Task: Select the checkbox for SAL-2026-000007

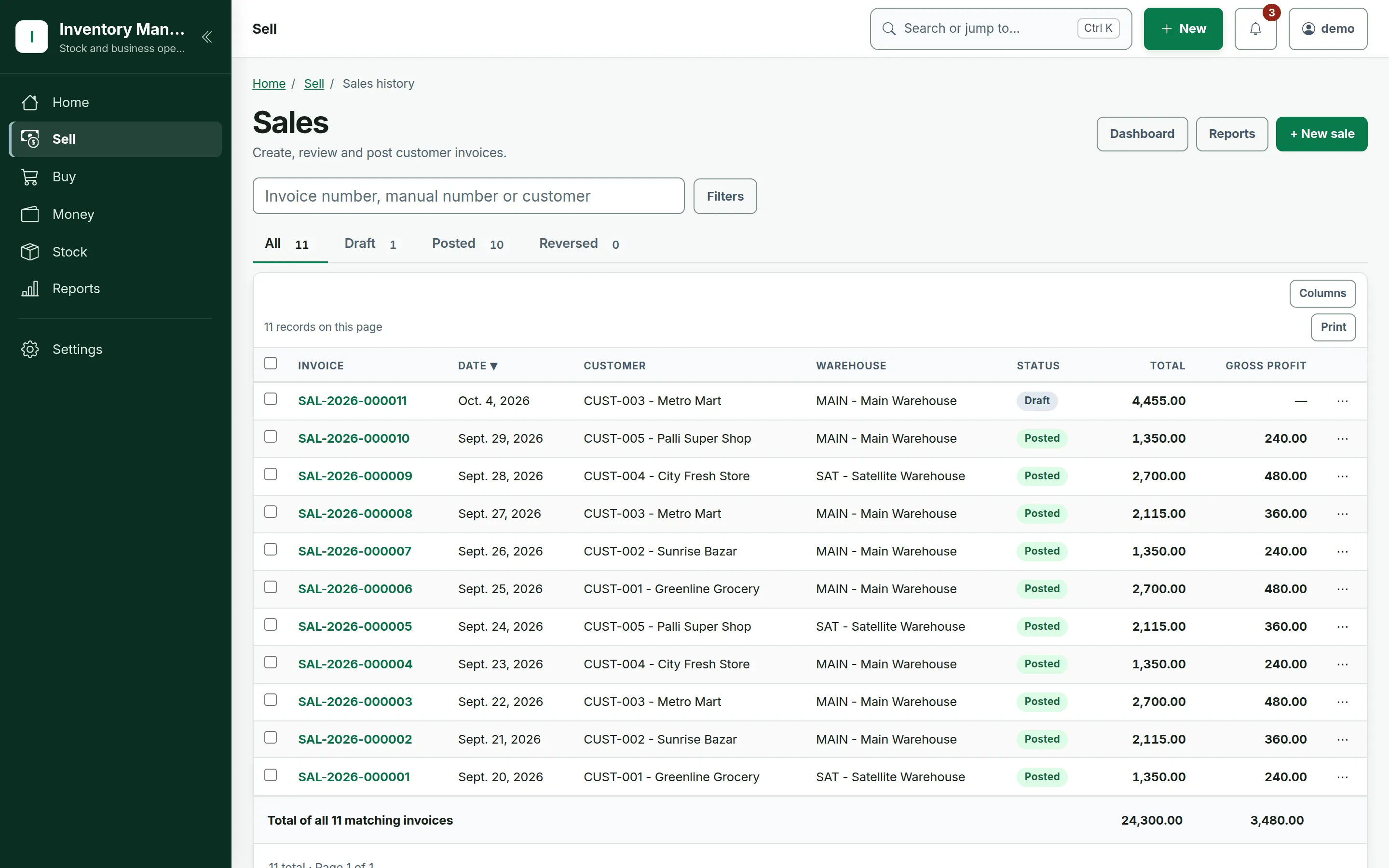Action: (271, 549)
